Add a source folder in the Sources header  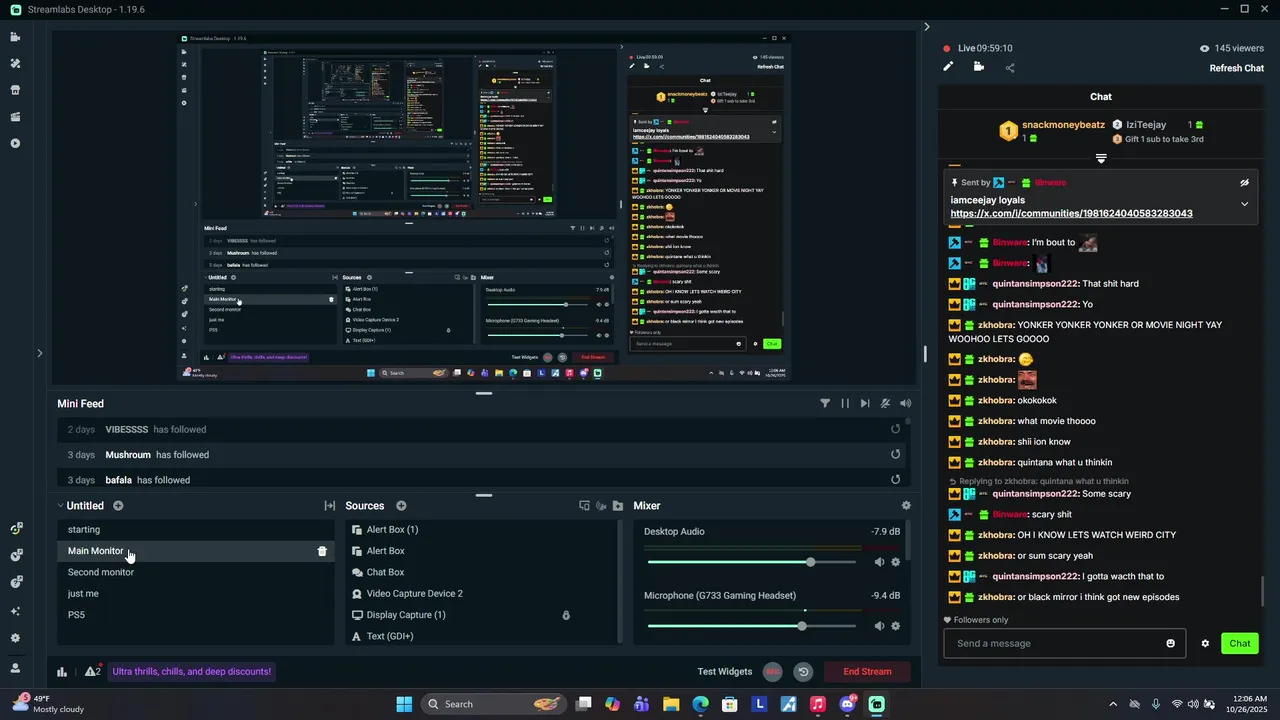coord(618,506)
